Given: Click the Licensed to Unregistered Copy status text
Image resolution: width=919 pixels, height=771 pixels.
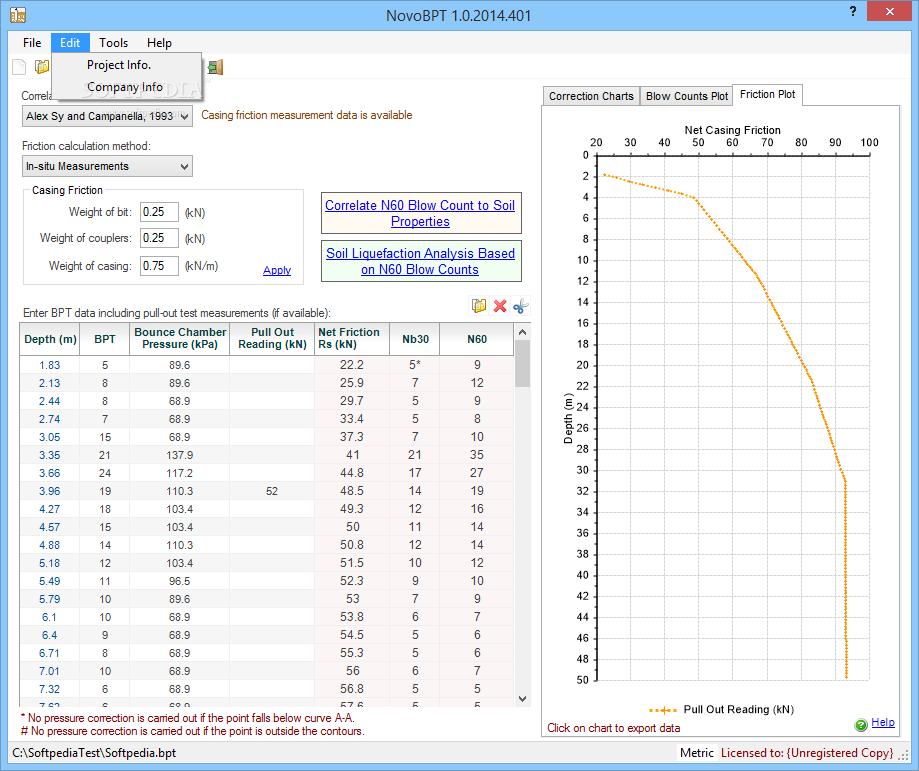Looking at the screenshot, I should coord(807,753).
